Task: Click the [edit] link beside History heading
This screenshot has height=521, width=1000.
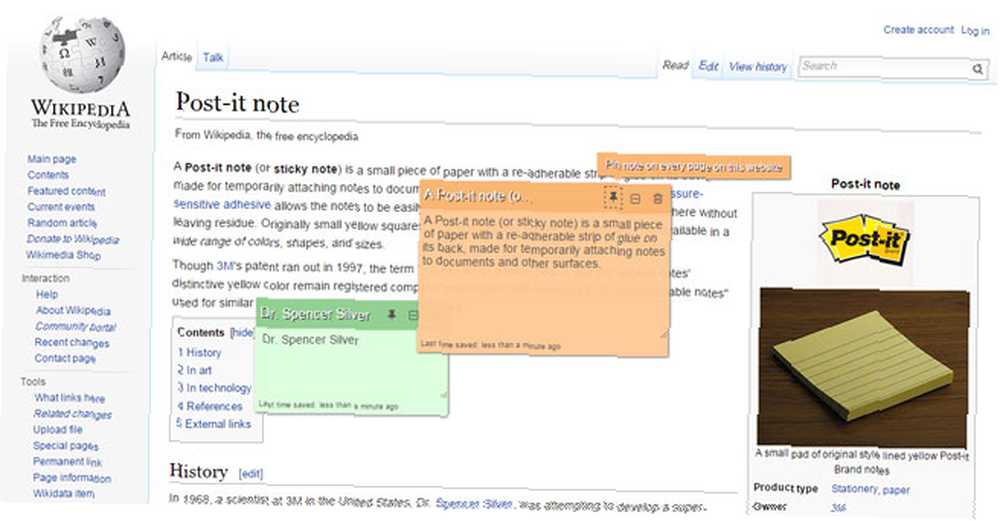Action: (x=251, y=474)
